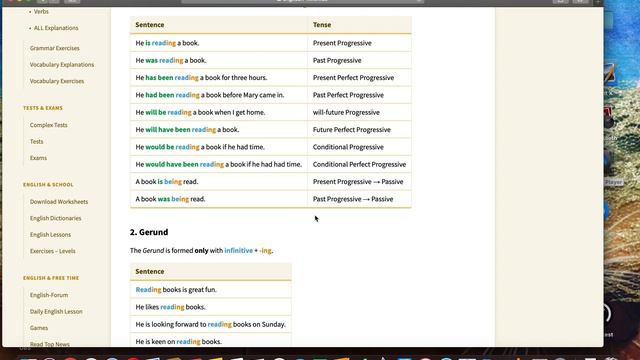640x360 pixels.
Task: Click the ENGLISH & FREE TIME heading
Action: pyautogui.click(x=51, y=278)
